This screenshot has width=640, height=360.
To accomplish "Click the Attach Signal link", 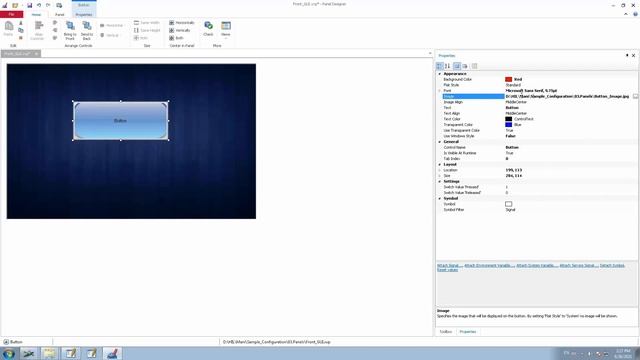I will tap(450, 266).
